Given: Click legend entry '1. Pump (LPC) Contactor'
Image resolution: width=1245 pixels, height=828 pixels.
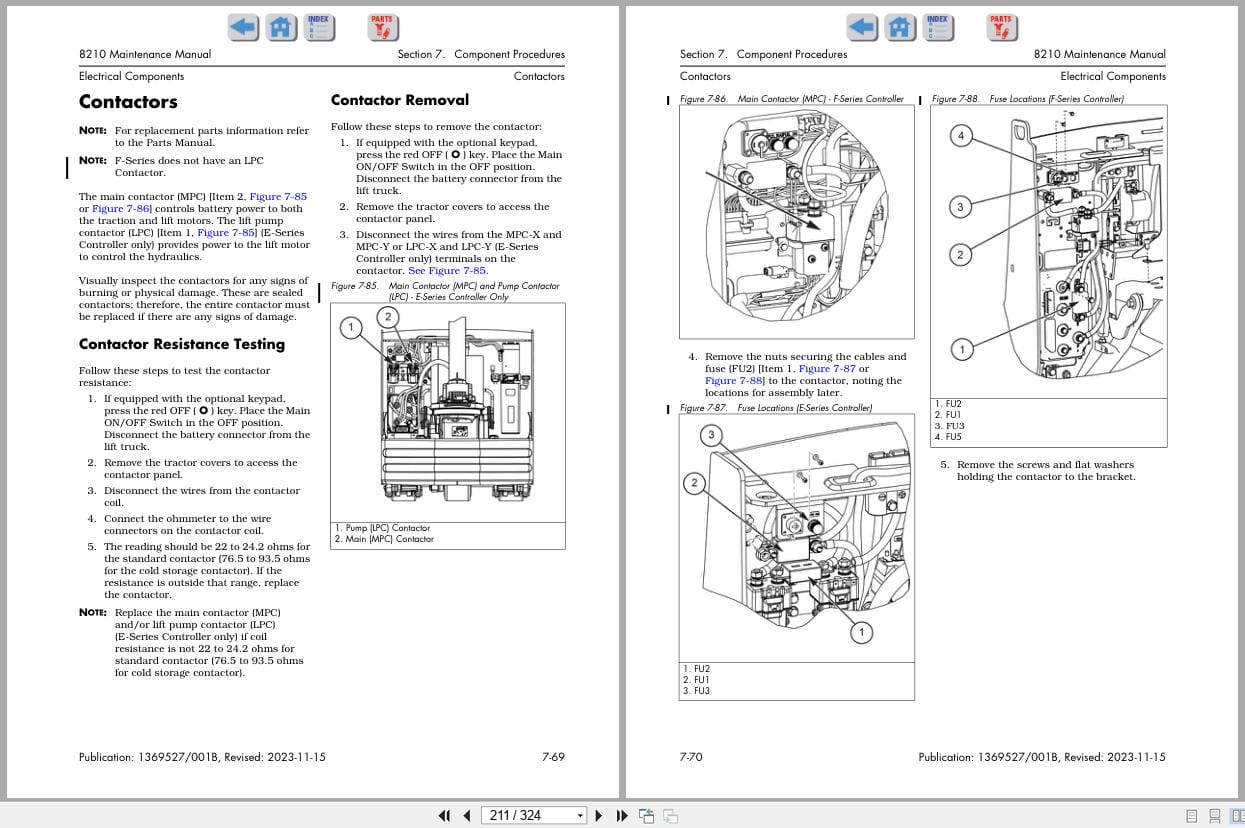Looking at the screenshot, I should click(x=382, y=528).
